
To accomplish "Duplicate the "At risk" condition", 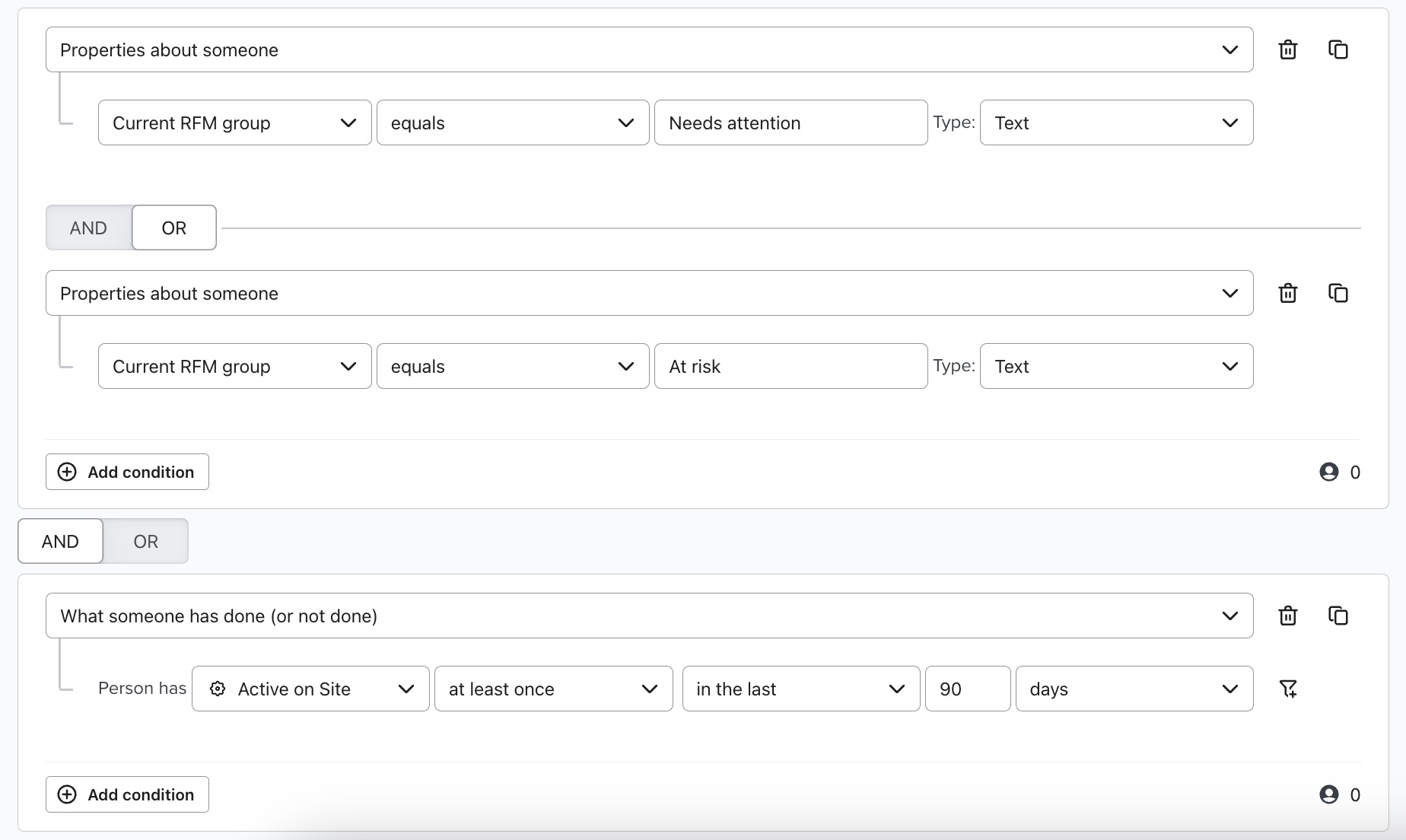I will (x=1338, y=293).
